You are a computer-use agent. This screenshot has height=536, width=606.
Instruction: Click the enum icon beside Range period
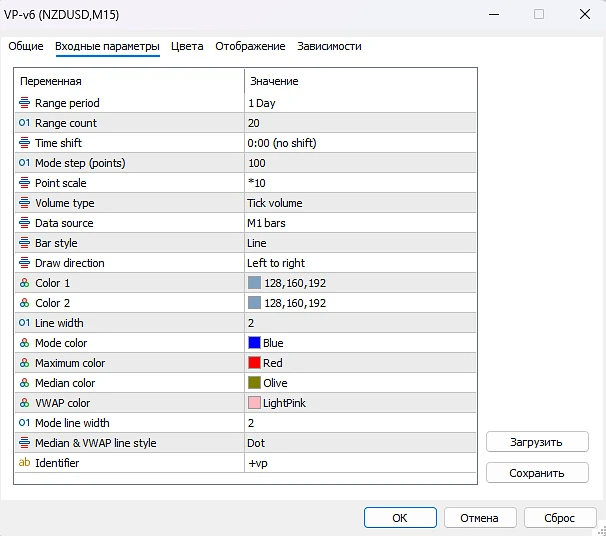click(25, 103)
